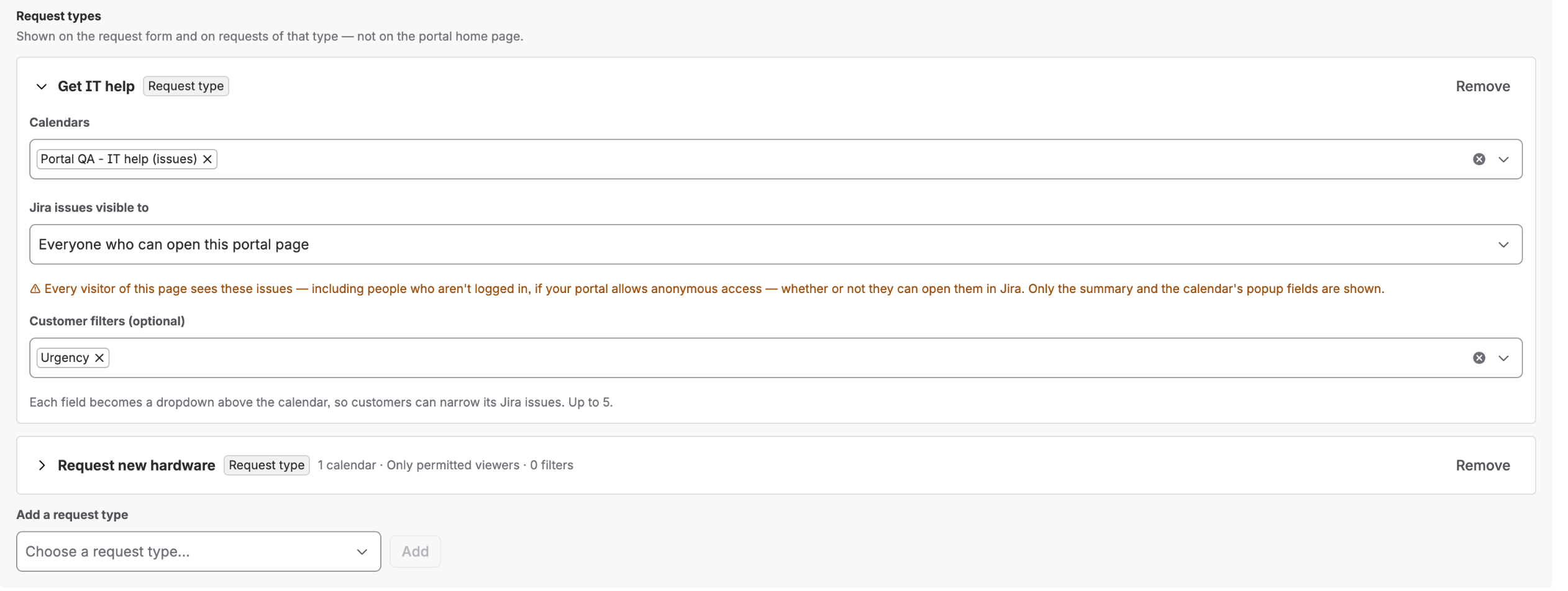Screen dimensions: 1568x591
Task: Click the Request types section heading
Action: pos(58,16)
